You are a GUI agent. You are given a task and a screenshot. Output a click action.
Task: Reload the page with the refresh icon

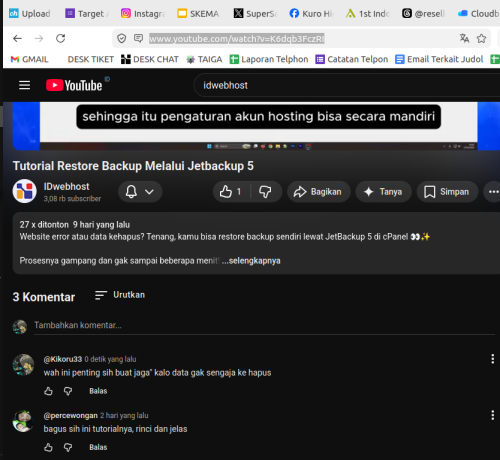point(60,39)
